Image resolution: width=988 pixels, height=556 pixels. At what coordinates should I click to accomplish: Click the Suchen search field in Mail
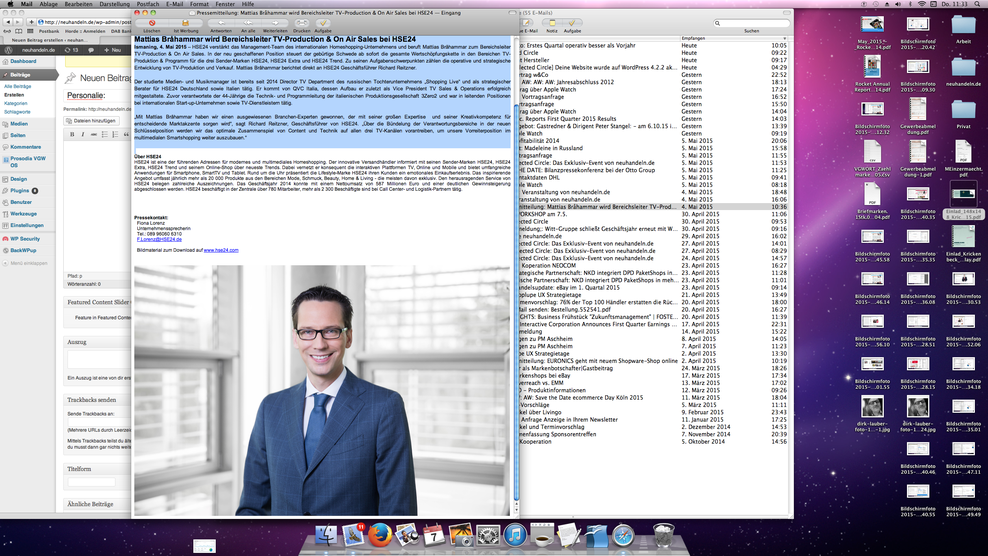tap(752, 23)
